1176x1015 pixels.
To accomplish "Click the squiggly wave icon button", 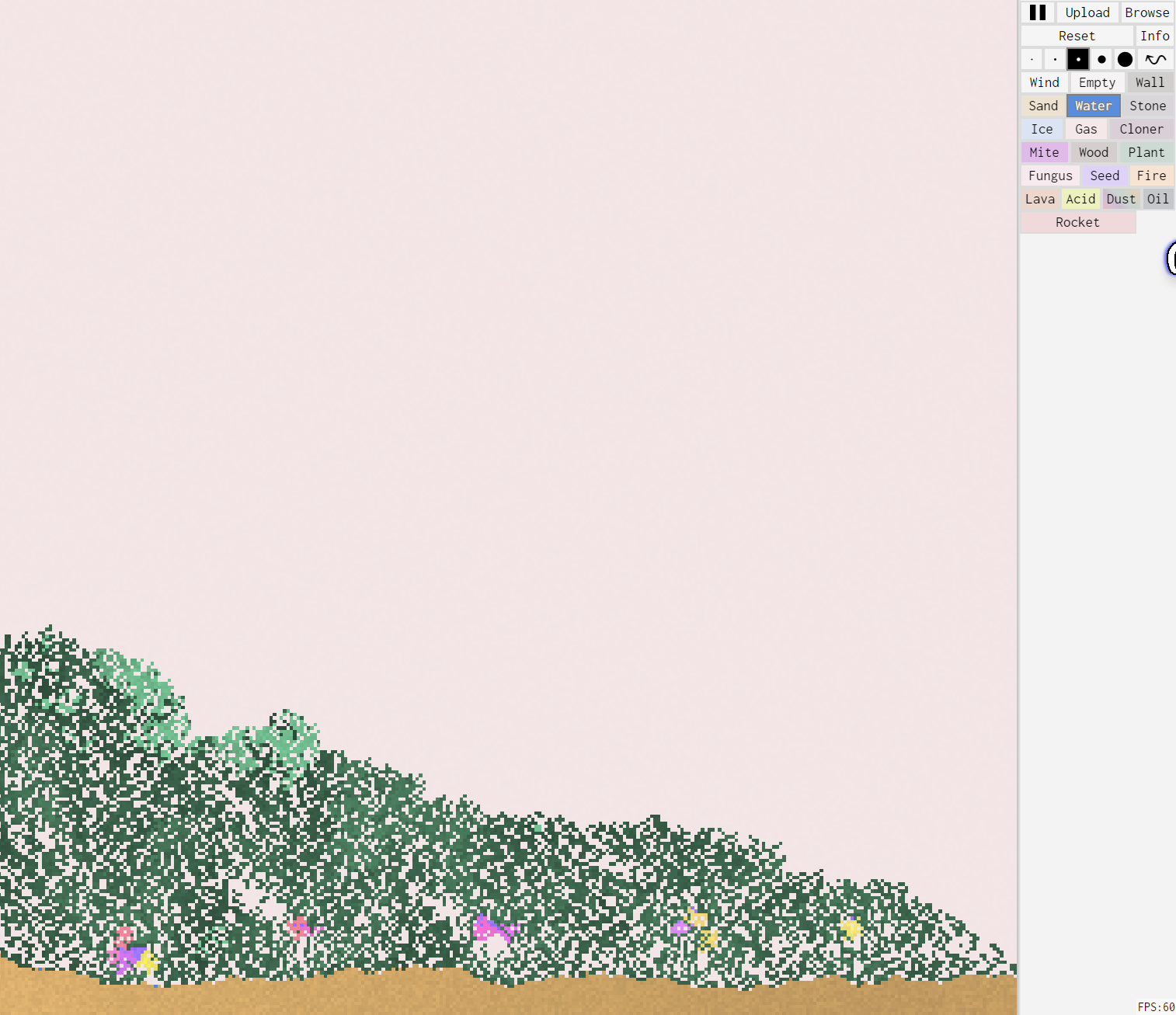I will tap(1156, 59).
